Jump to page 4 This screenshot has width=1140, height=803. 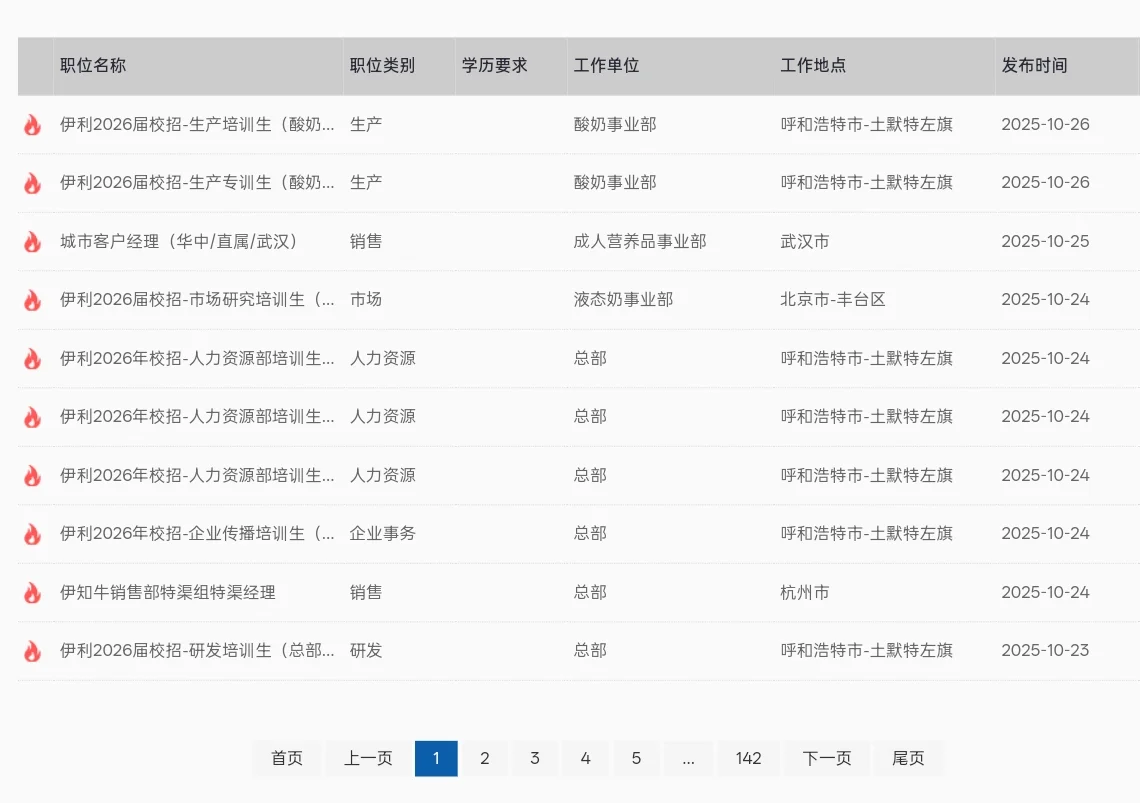(585, 759)
